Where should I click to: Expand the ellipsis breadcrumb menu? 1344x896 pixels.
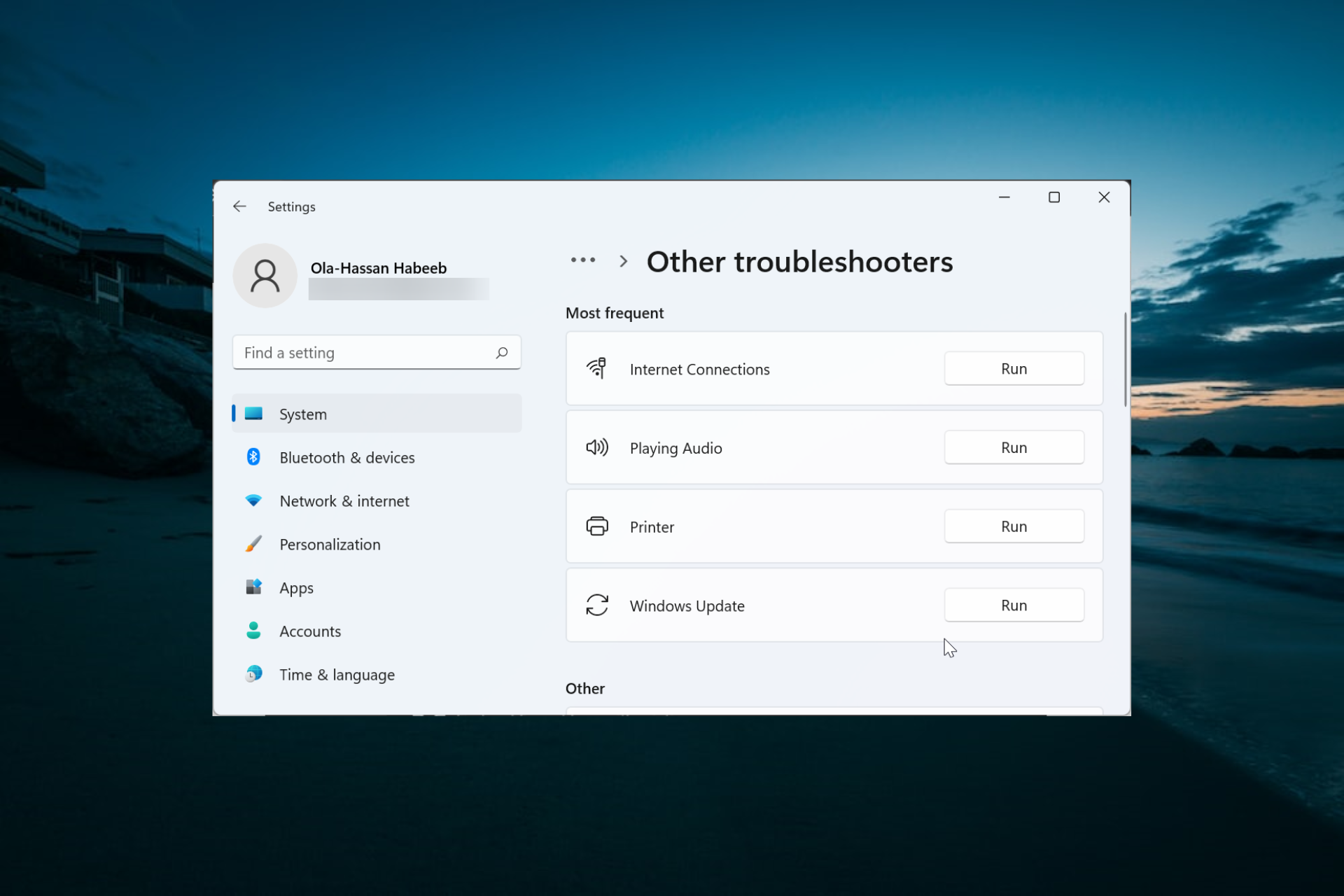click(x=582, y=261)
